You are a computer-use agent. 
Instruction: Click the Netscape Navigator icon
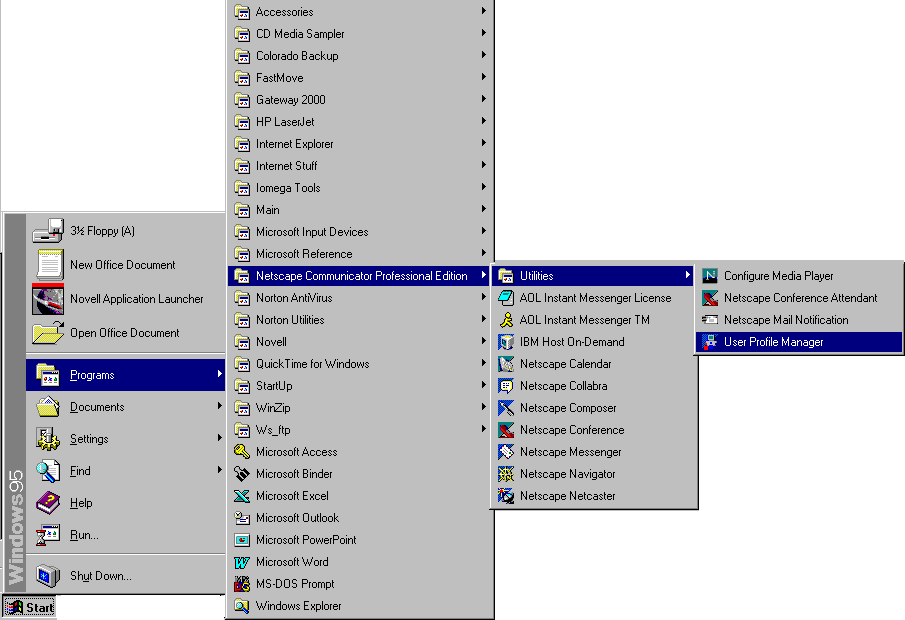[506, 474]
